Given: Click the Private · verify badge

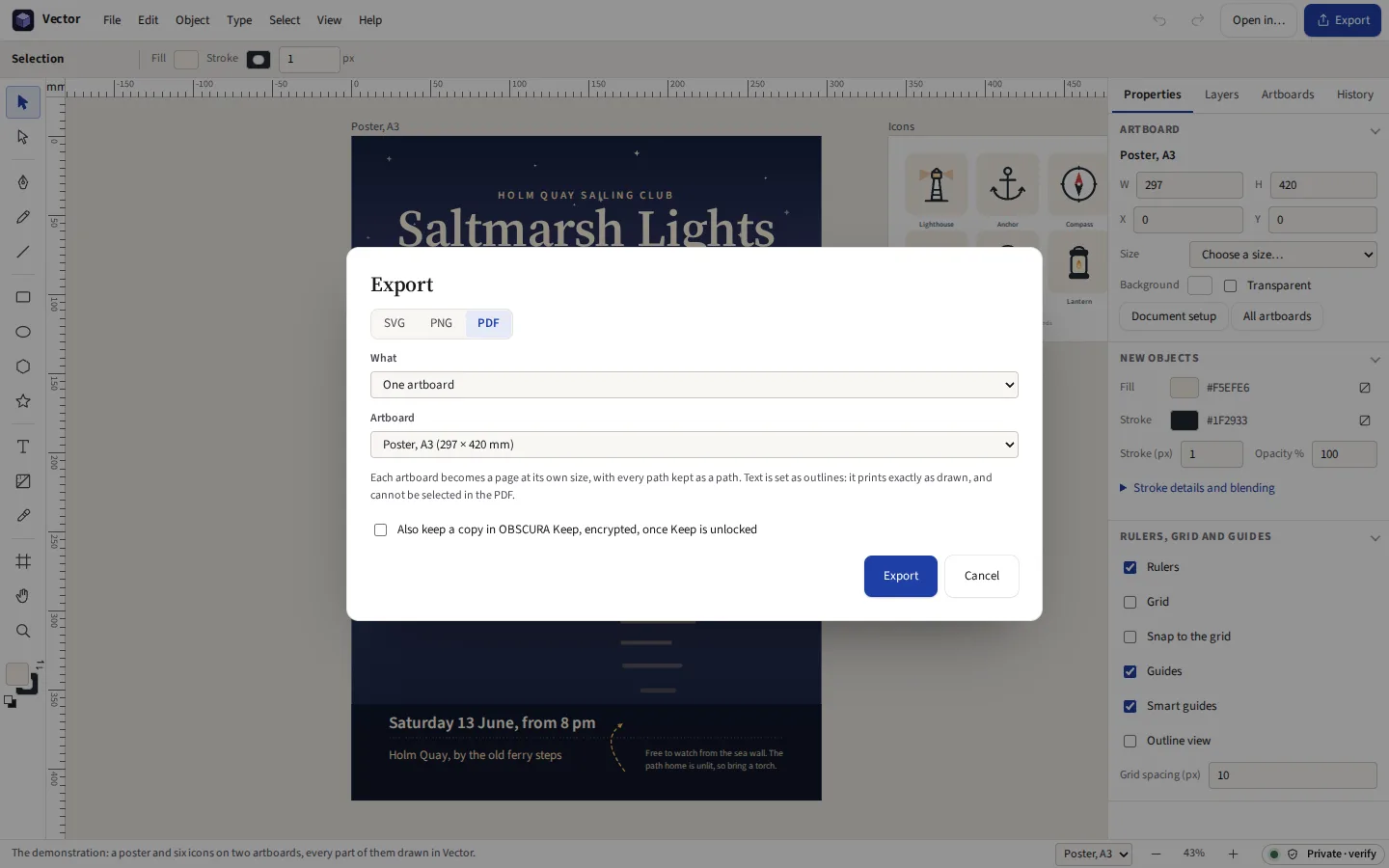Looking at the screenshot, I should [1323, 854].
